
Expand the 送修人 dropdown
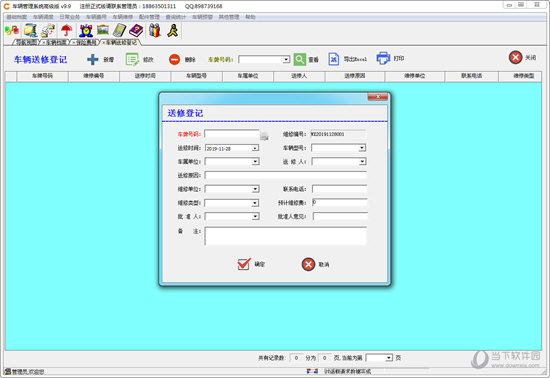pyautogui.click(x=362, y=162)
